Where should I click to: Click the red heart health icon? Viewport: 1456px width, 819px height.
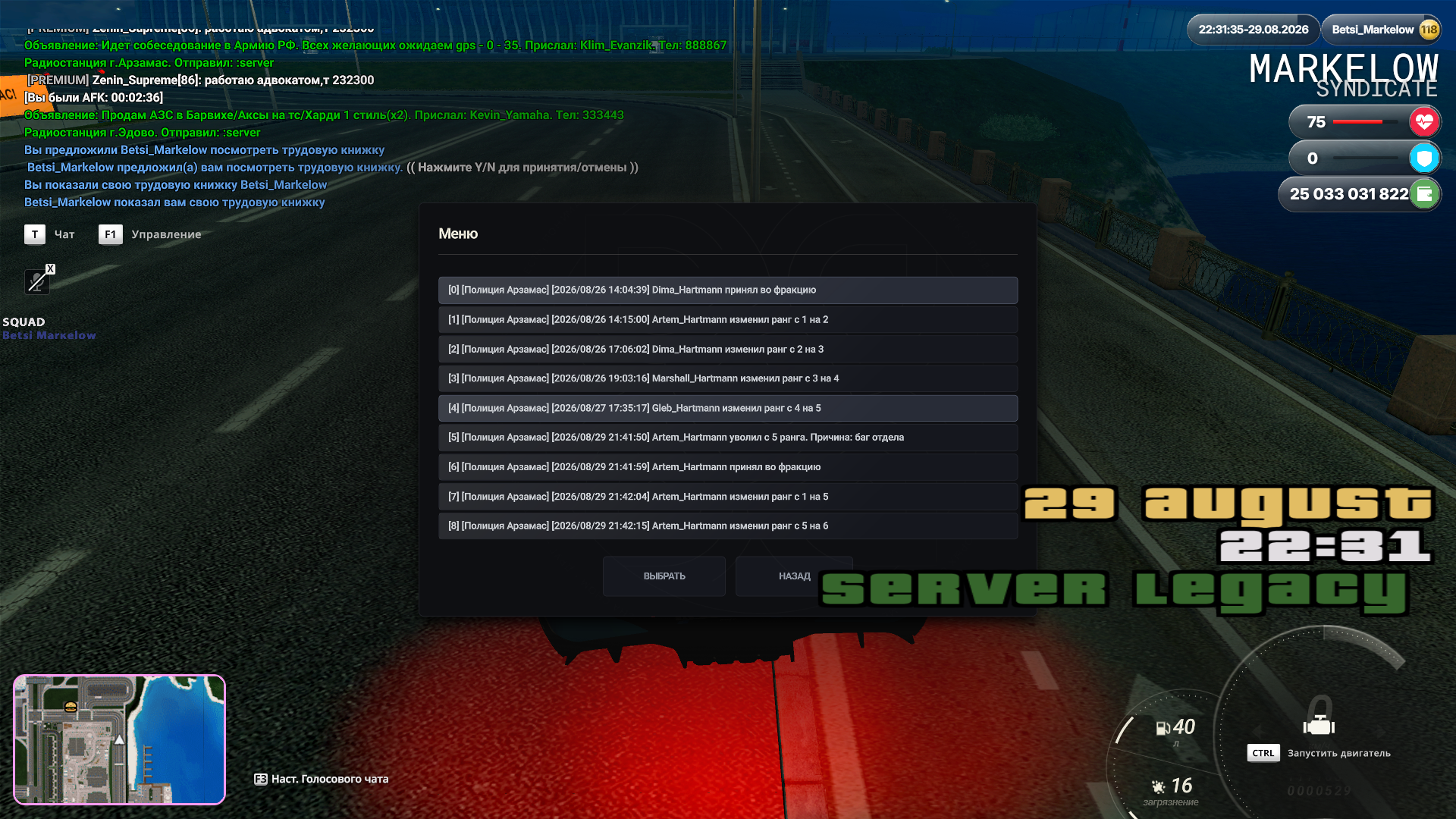click(1424, 121)
